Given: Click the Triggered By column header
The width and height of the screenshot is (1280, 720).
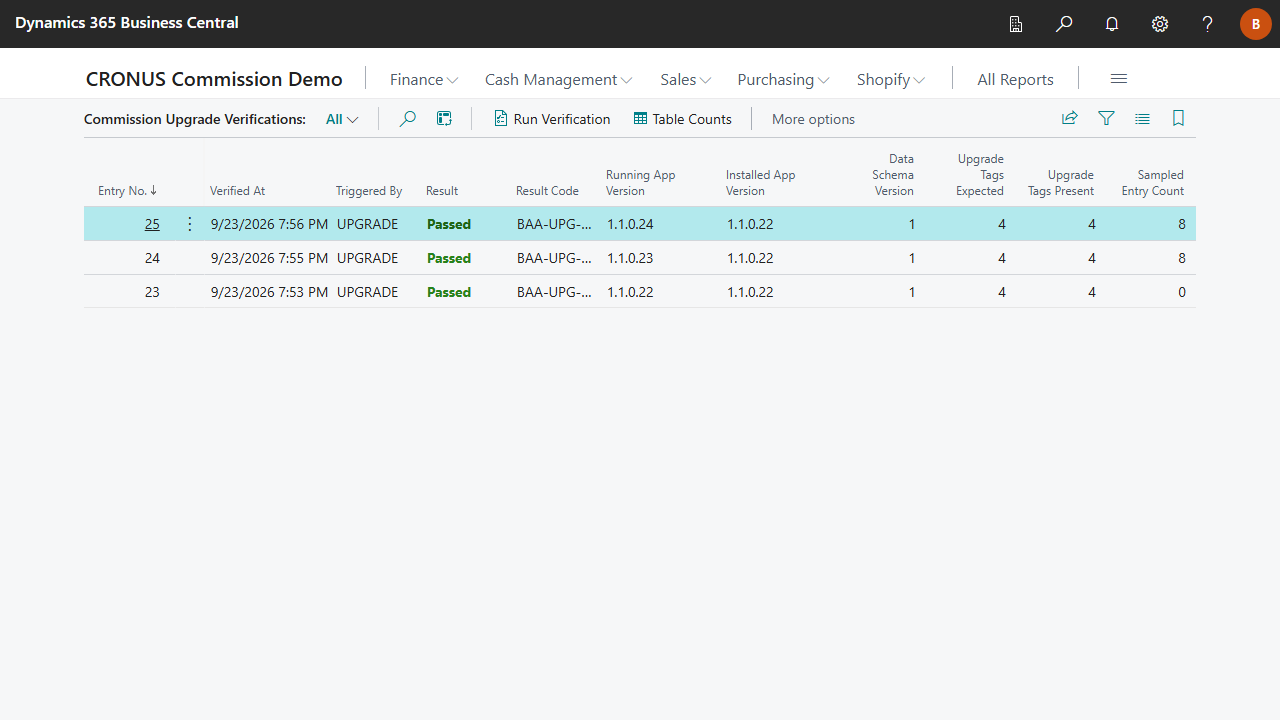Looking at the screenshot, I should tap(369, 191).
